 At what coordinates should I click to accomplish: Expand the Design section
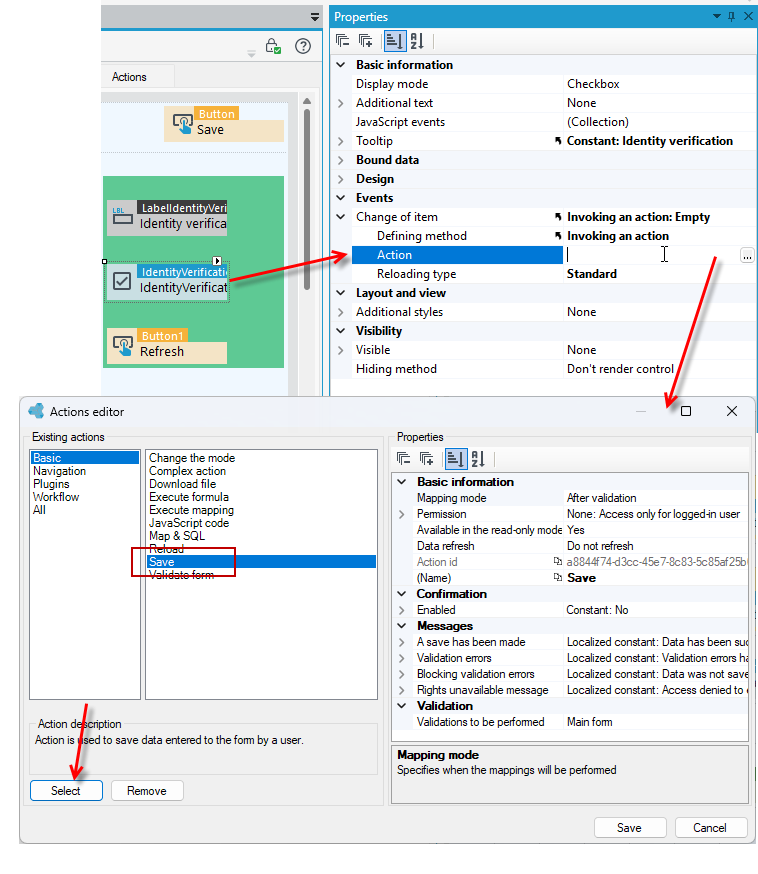(341, 179)
